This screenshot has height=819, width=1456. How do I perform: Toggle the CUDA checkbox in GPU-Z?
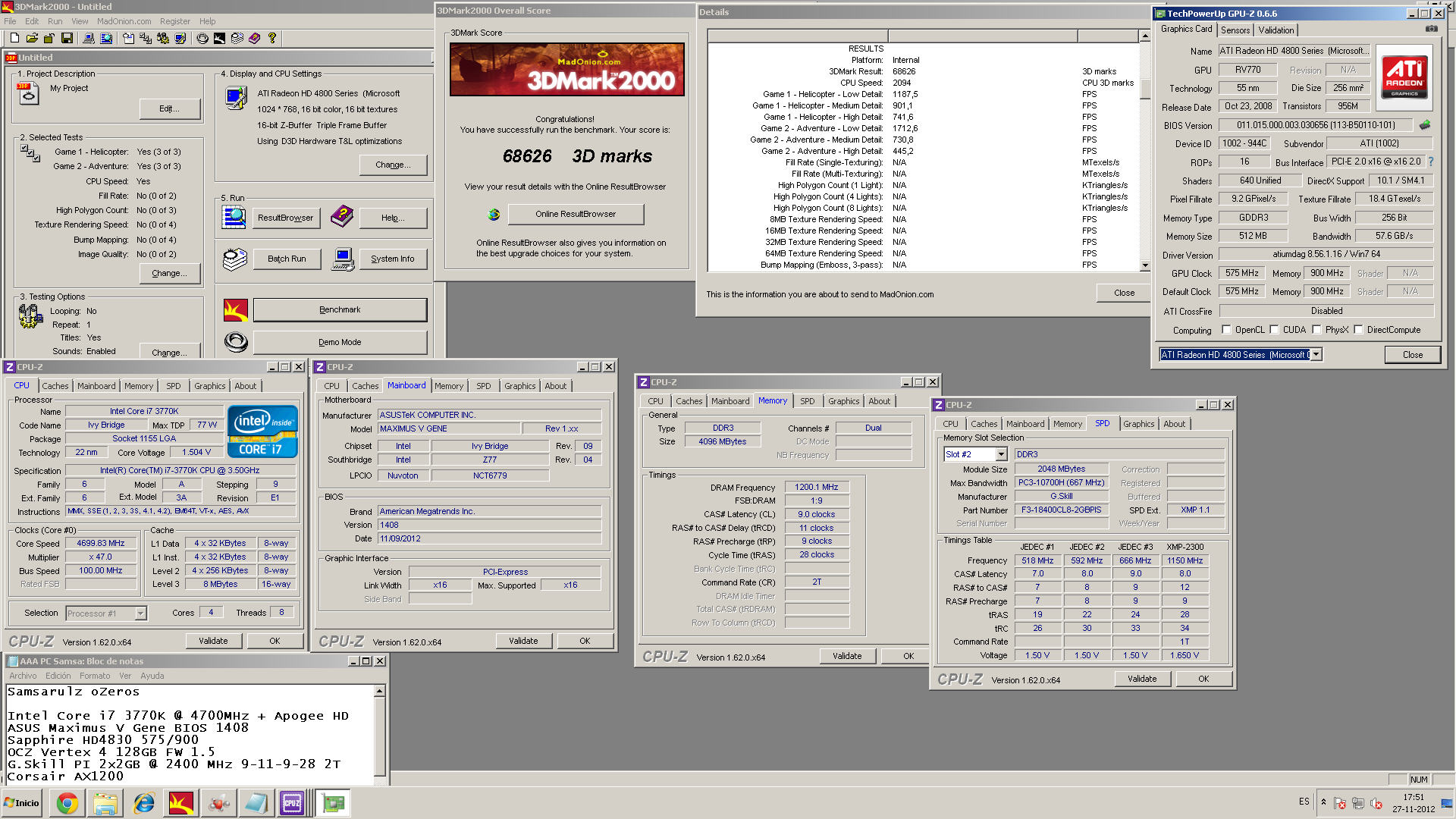tap(1274, 330)
